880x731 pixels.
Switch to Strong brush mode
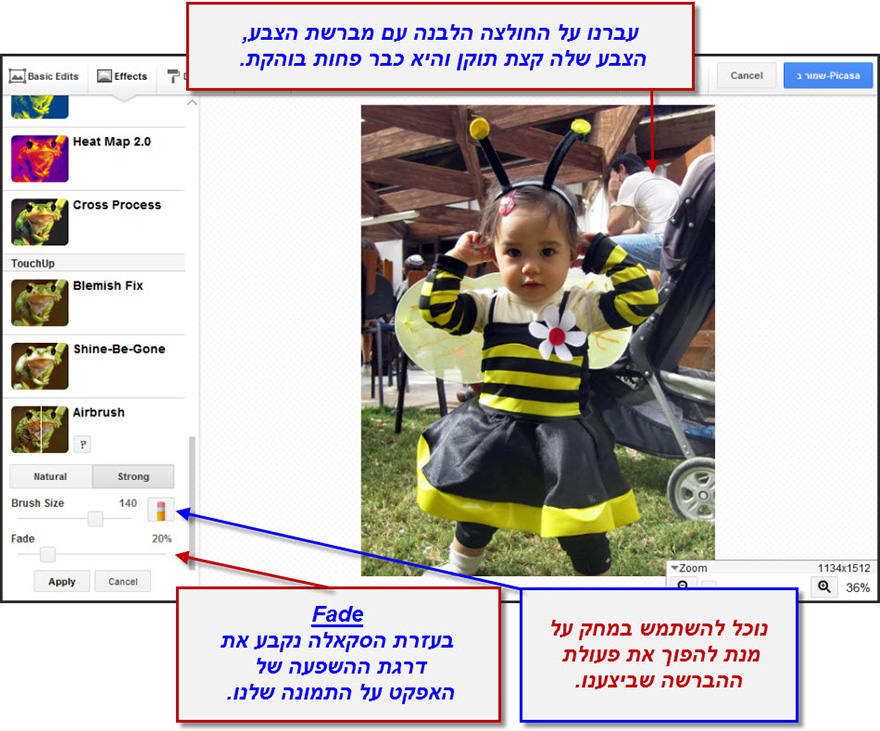click(133, 476)
